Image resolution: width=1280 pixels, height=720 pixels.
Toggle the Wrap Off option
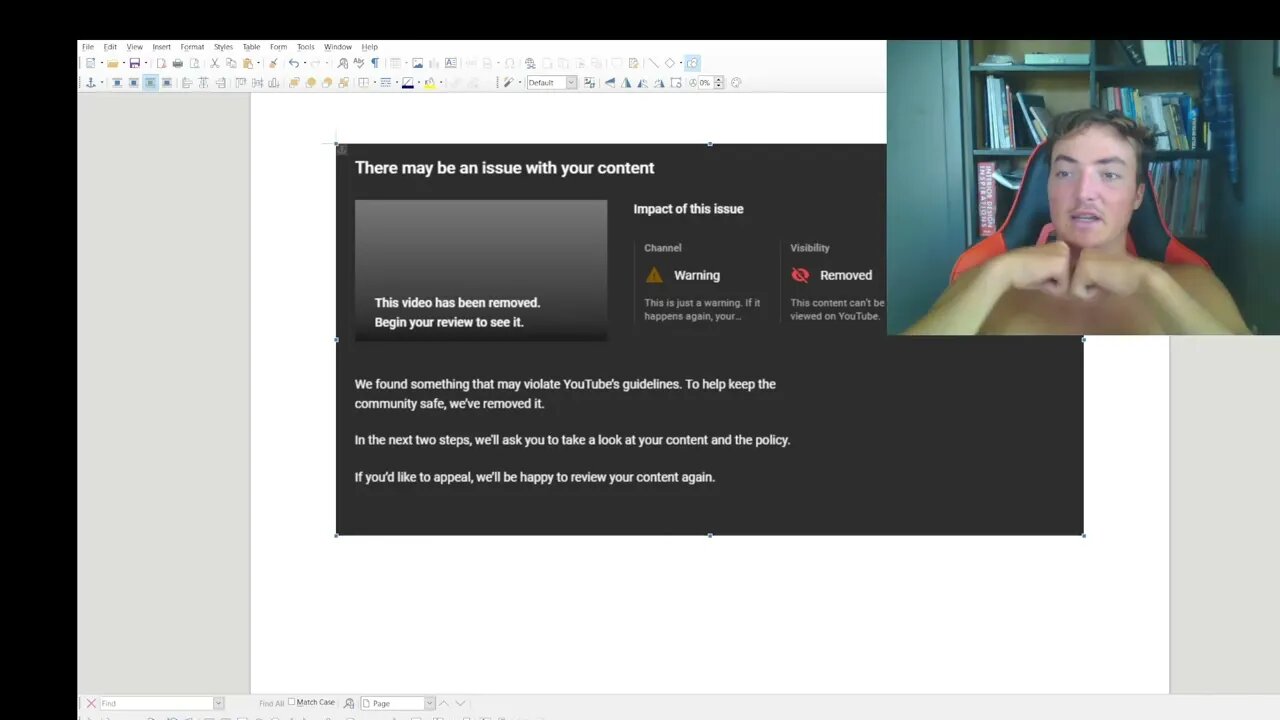pyautogui.click(x=117, y=83)
